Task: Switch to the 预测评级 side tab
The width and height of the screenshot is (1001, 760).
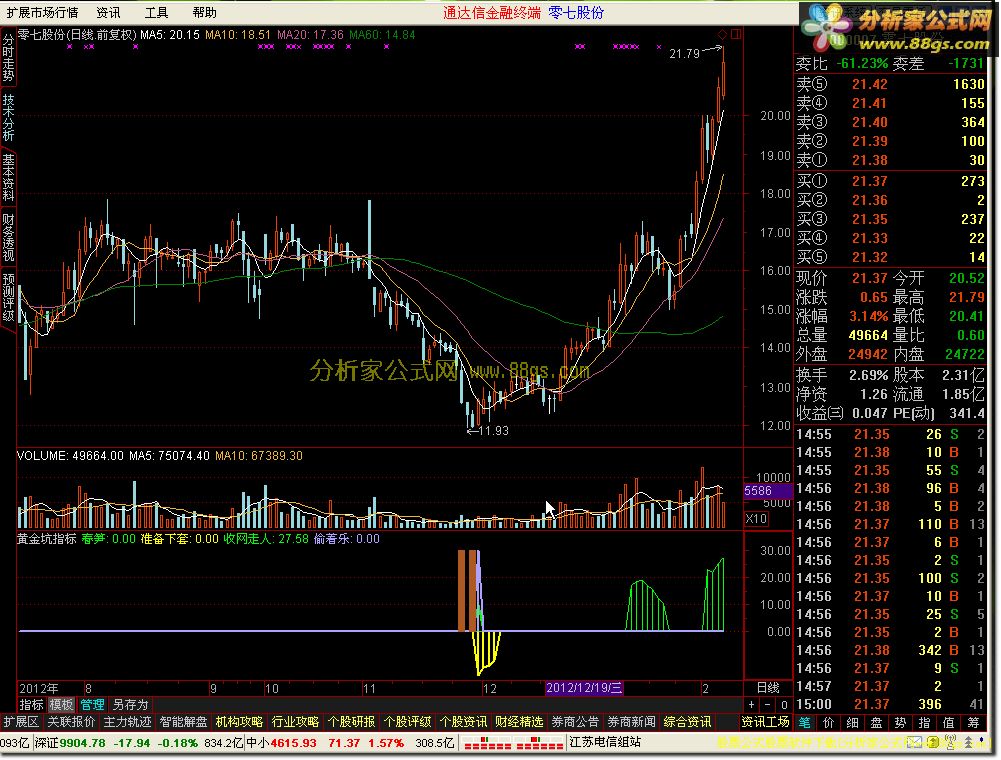Action: [8, 297]
